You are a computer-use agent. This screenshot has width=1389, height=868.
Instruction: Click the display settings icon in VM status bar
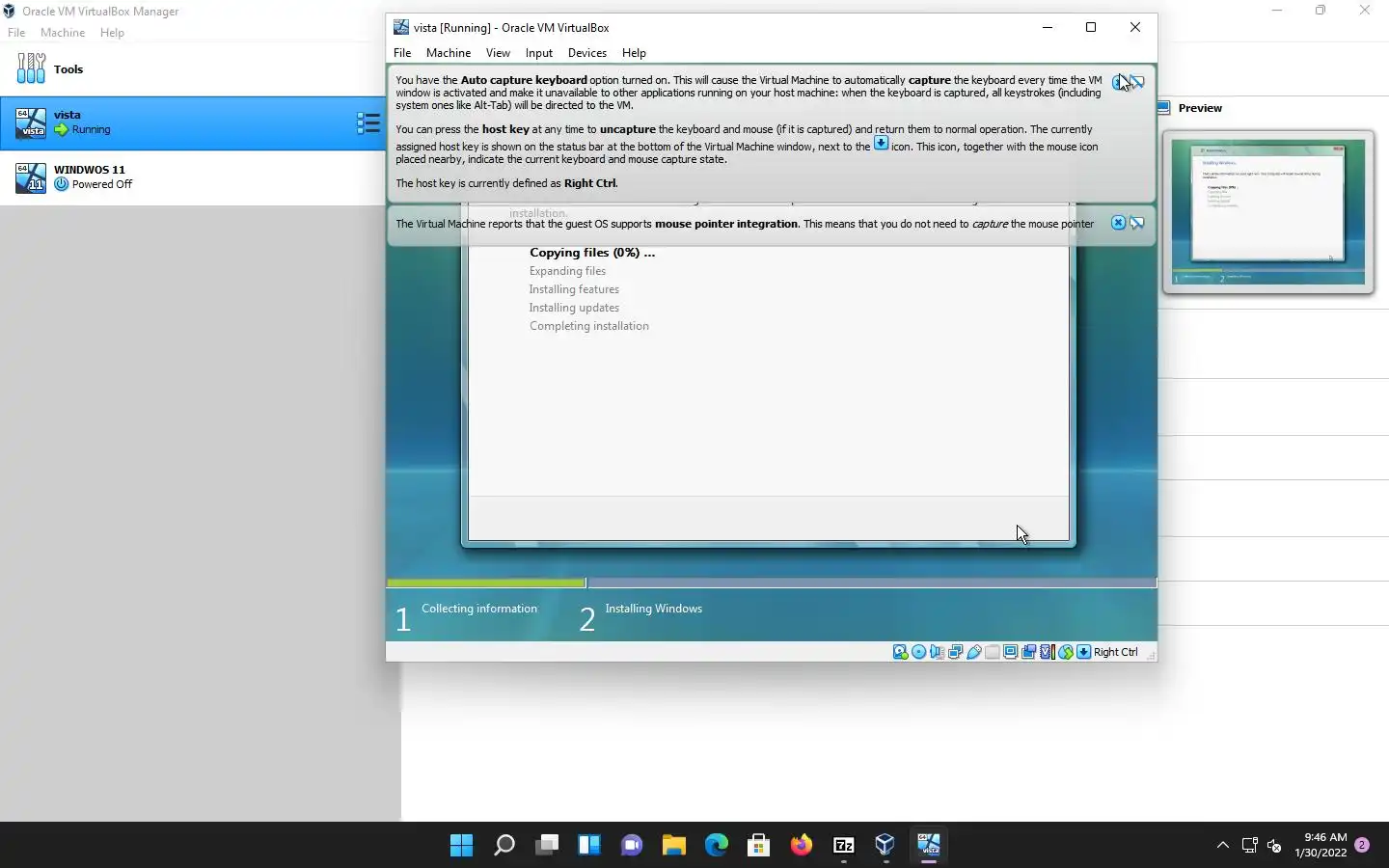1010,652
